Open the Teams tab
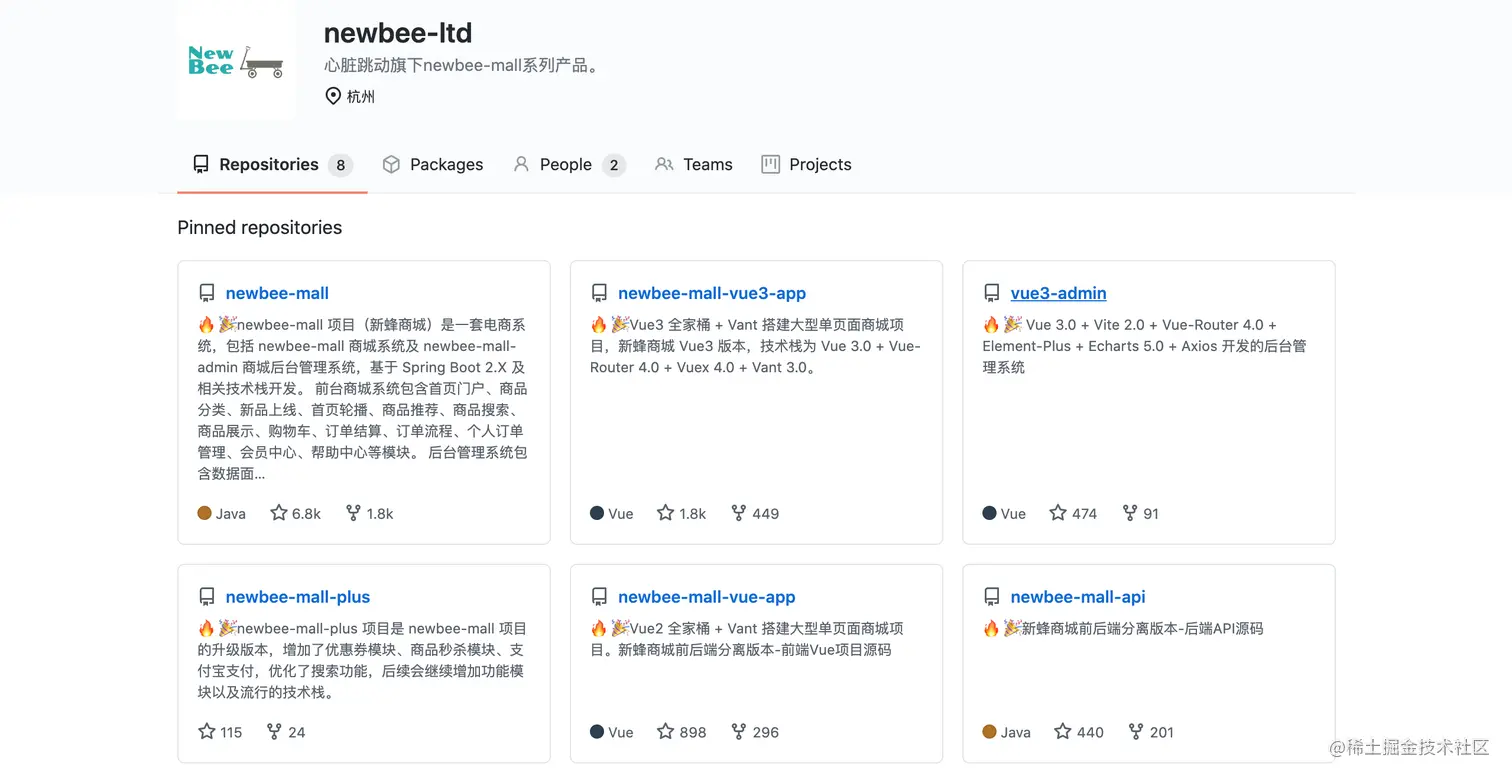Viewport: 1512px width, 780px height. click(x=694, y=165)
